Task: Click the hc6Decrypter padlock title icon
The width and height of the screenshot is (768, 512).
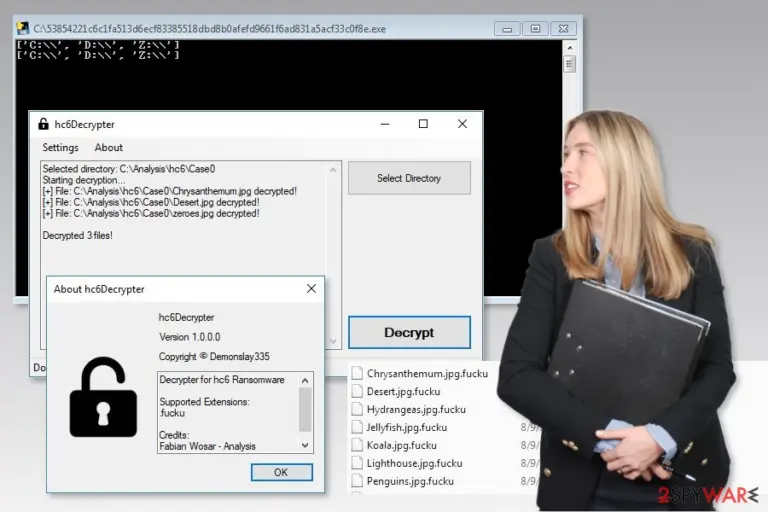Action: 43,124
